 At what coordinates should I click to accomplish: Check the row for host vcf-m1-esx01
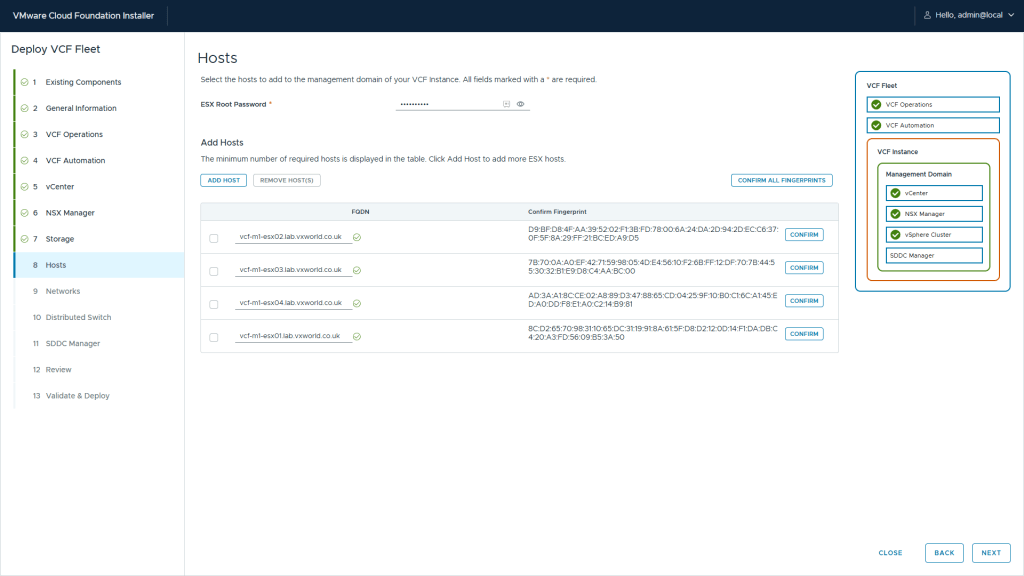214,337
